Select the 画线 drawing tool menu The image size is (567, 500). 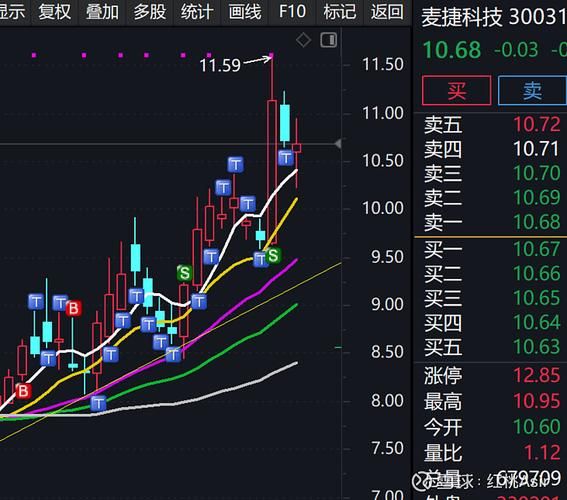(x=245, y=12)
